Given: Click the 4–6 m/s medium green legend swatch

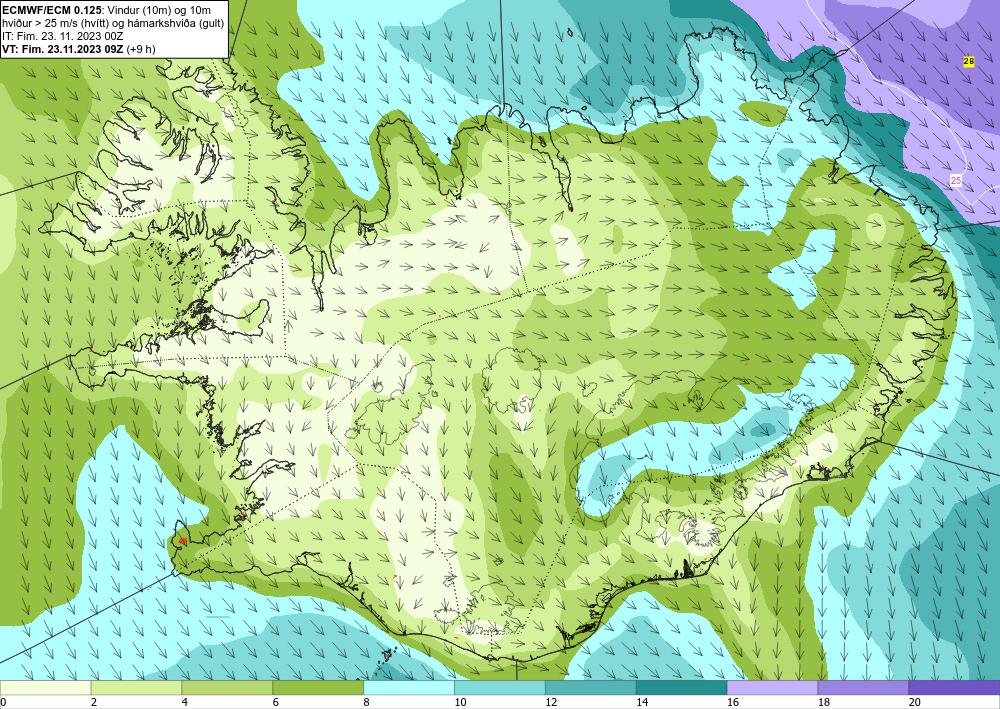Looking at the screenshot, I should pyautogui.click(x=227, y=688).
